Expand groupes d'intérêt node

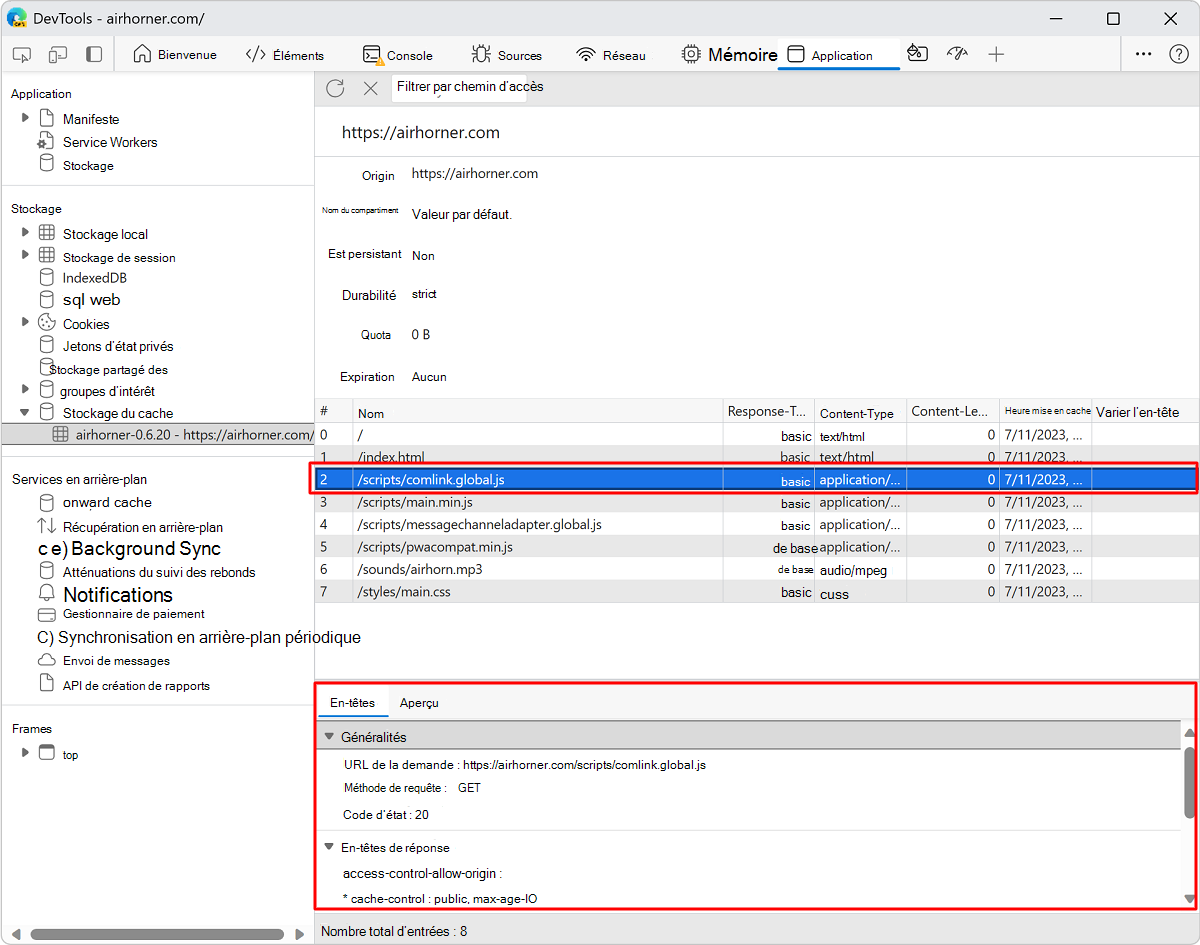tap(26, 389)
